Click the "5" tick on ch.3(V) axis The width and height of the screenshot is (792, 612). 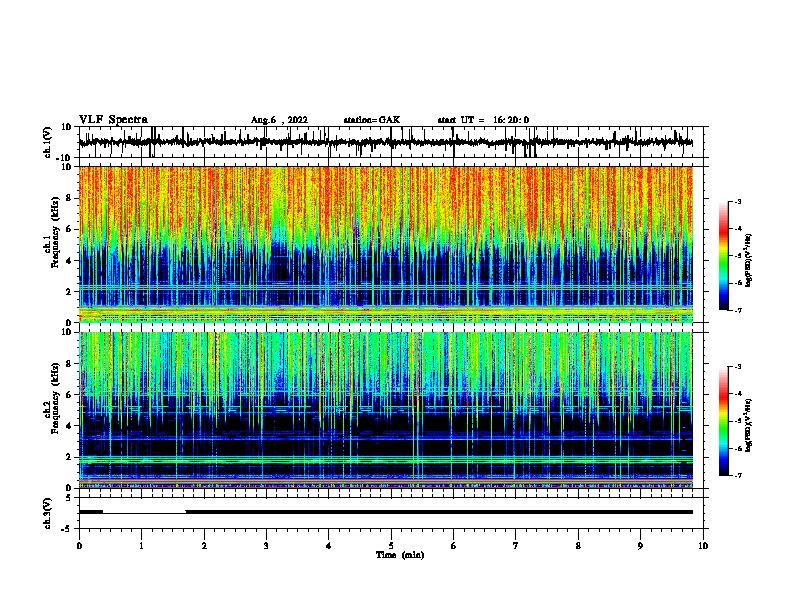pos(69,498)
